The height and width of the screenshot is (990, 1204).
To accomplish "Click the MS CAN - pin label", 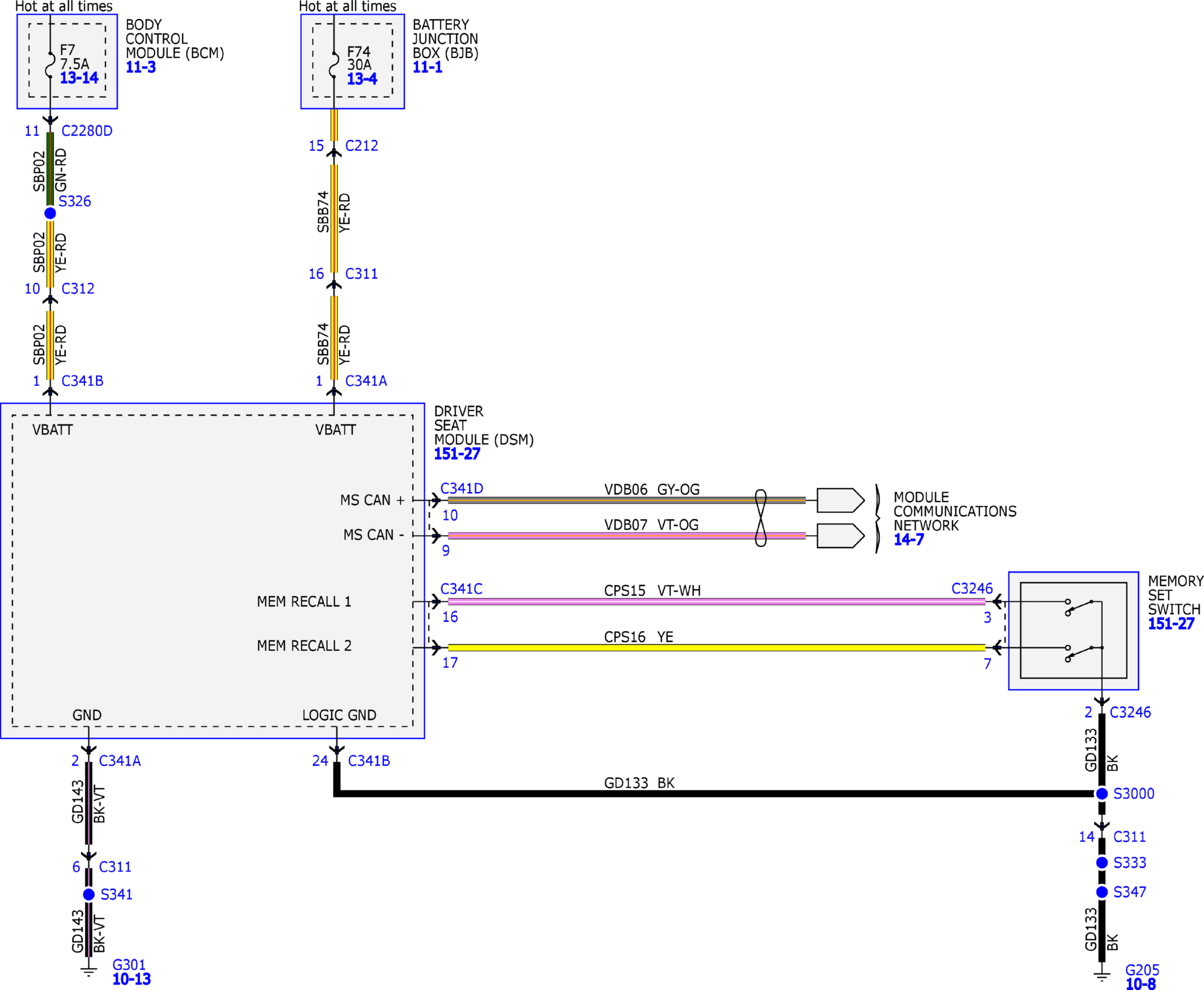I will click(374, 535).
